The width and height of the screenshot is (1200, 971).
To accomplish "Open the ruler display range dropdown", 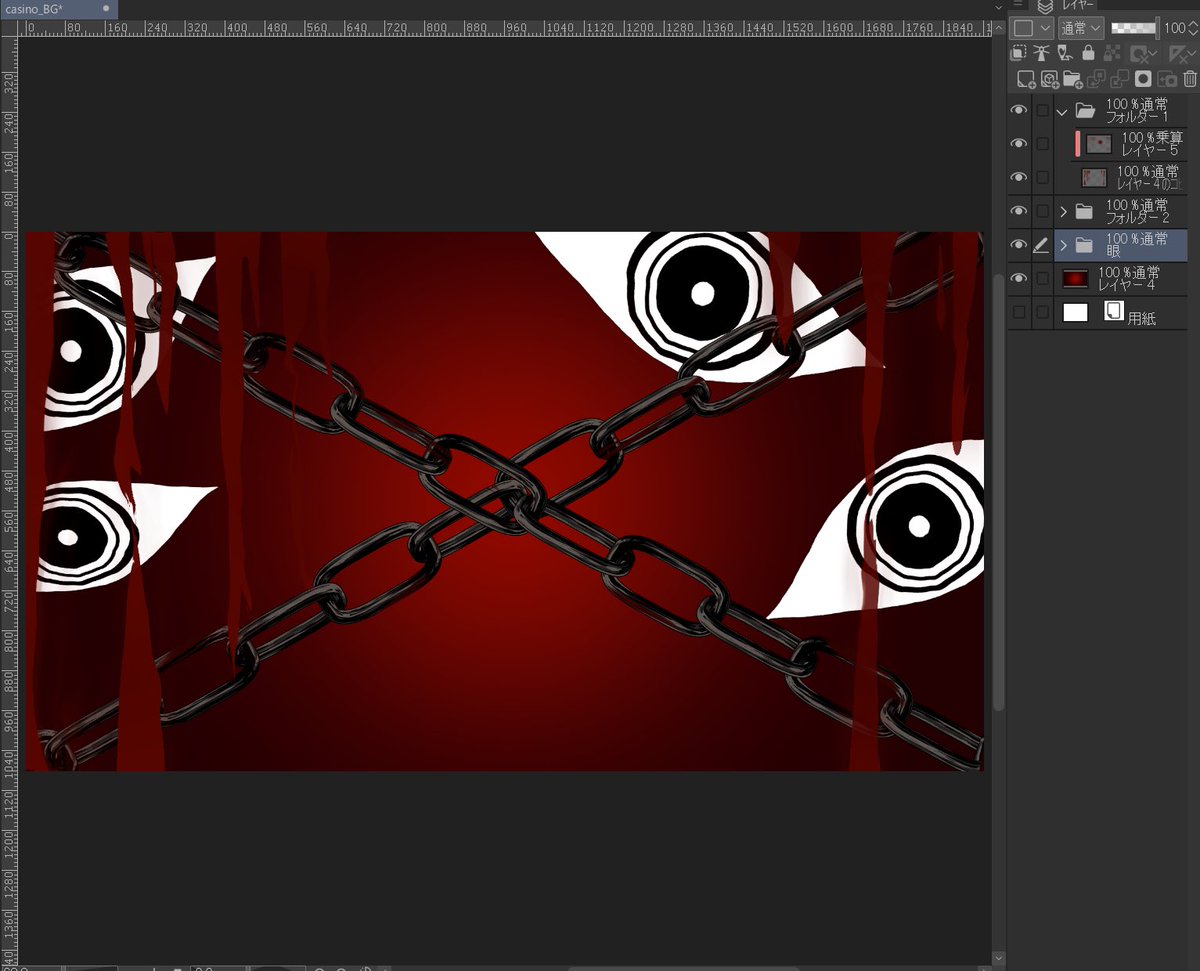I will [x=1192, y=53].
